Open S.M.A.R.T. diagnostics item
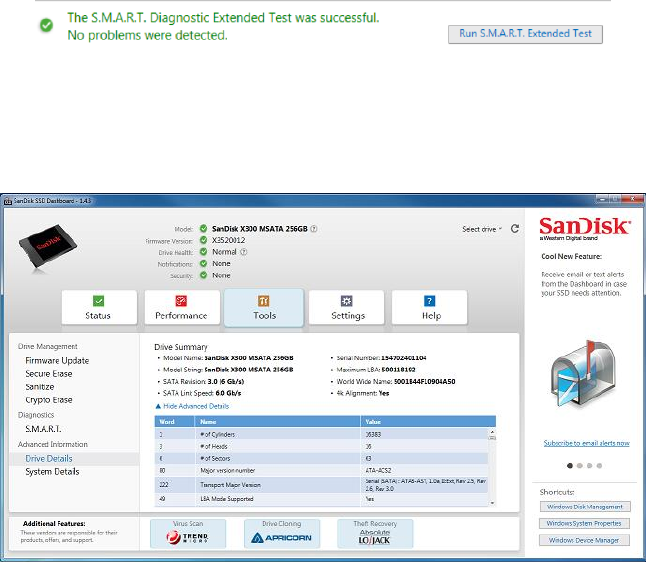The image size is (646, 562). click(43, 429)
